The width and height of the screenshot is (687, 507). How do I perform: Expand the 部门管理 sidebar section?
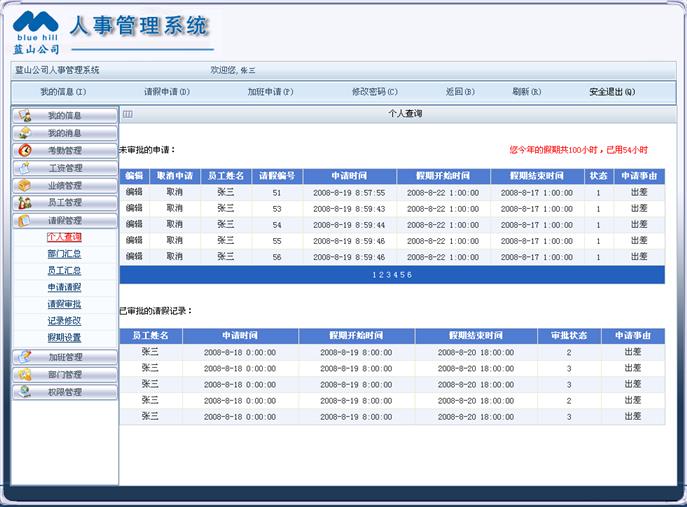click(x=65, y=374)
